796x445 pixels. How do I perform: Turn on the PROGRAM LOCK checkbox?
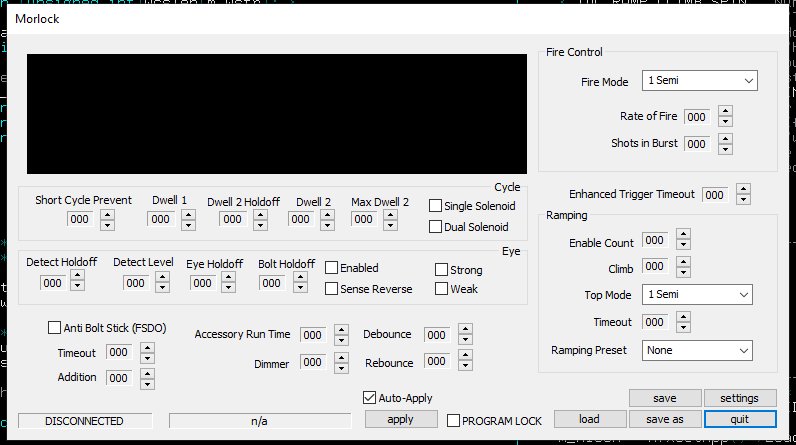point(454,421)
